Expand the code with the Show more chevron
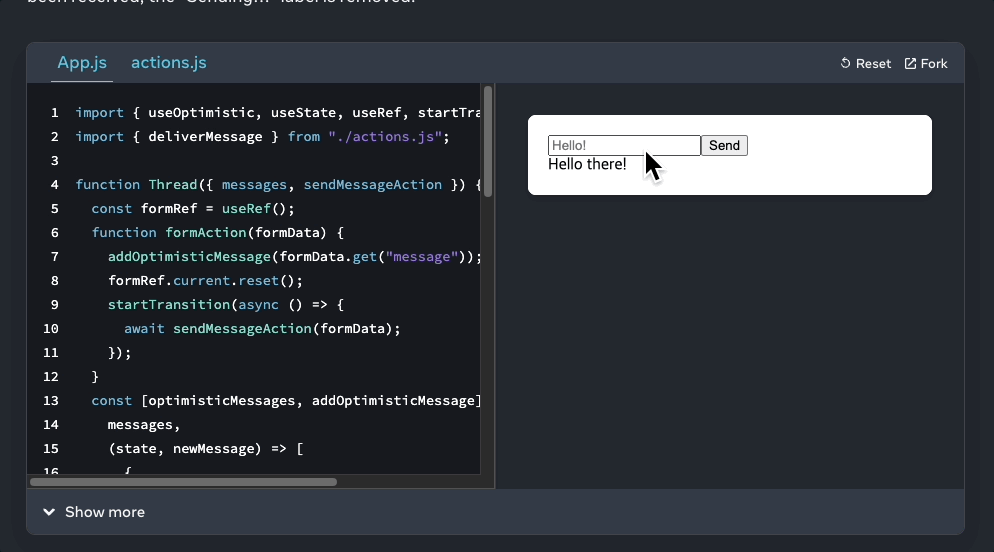 click(49, 512)
